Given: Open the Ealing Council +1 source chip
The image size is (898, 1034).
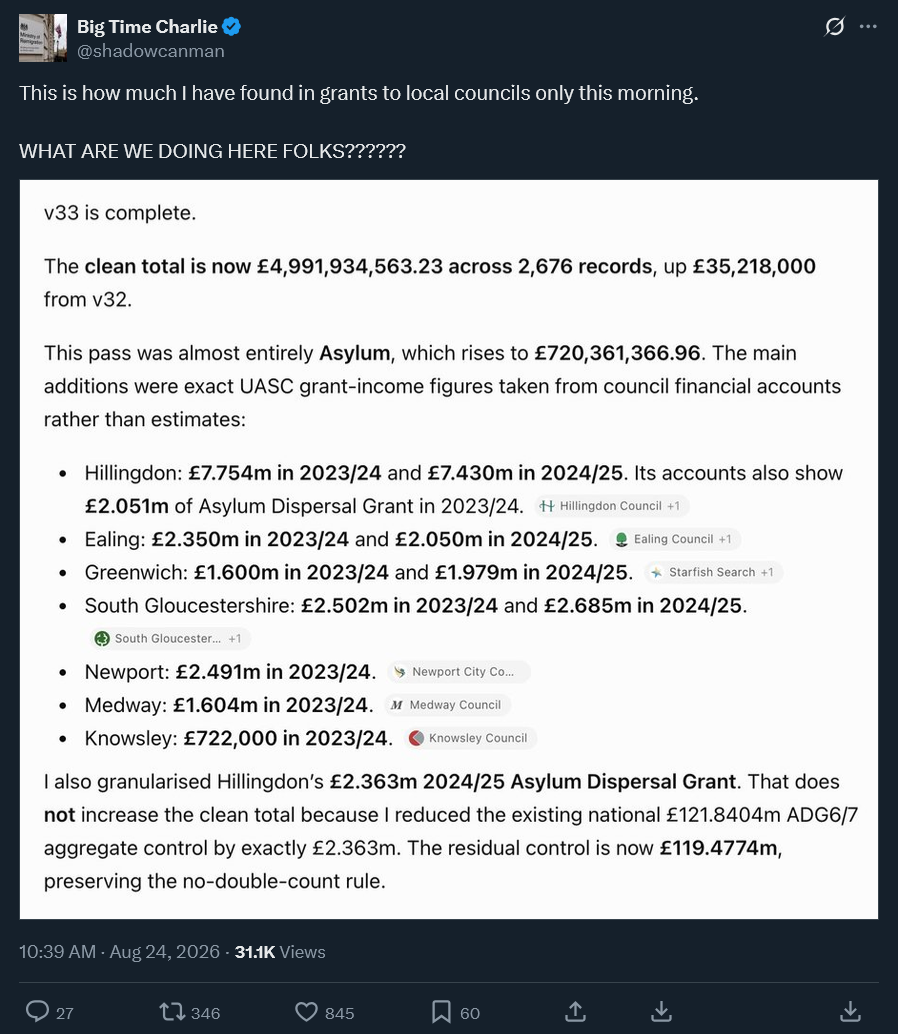Looking at the screenshot, I should [674, 539].
